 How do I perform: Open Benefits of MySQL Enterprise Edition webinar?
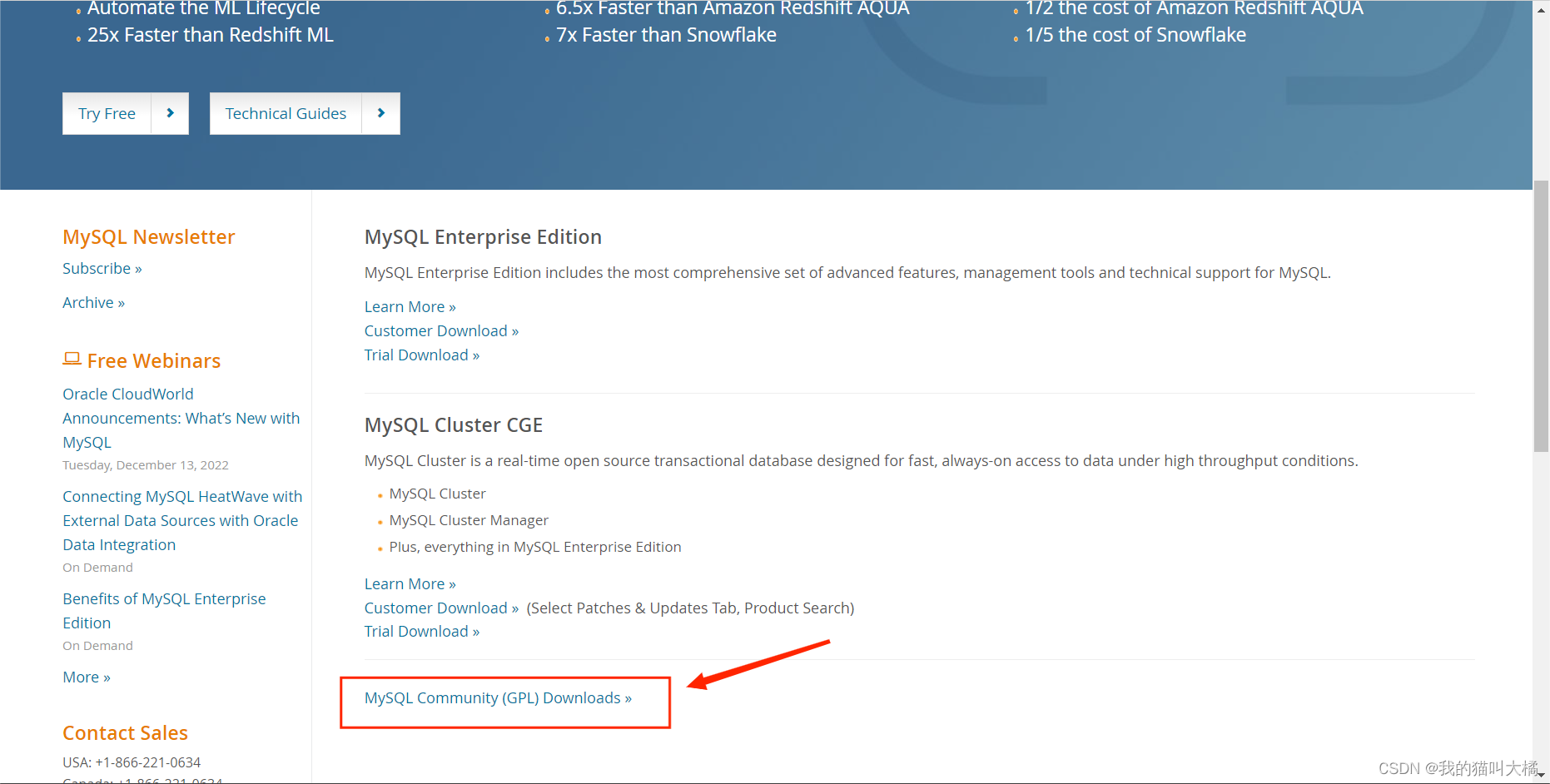click(x=165, y=611)
